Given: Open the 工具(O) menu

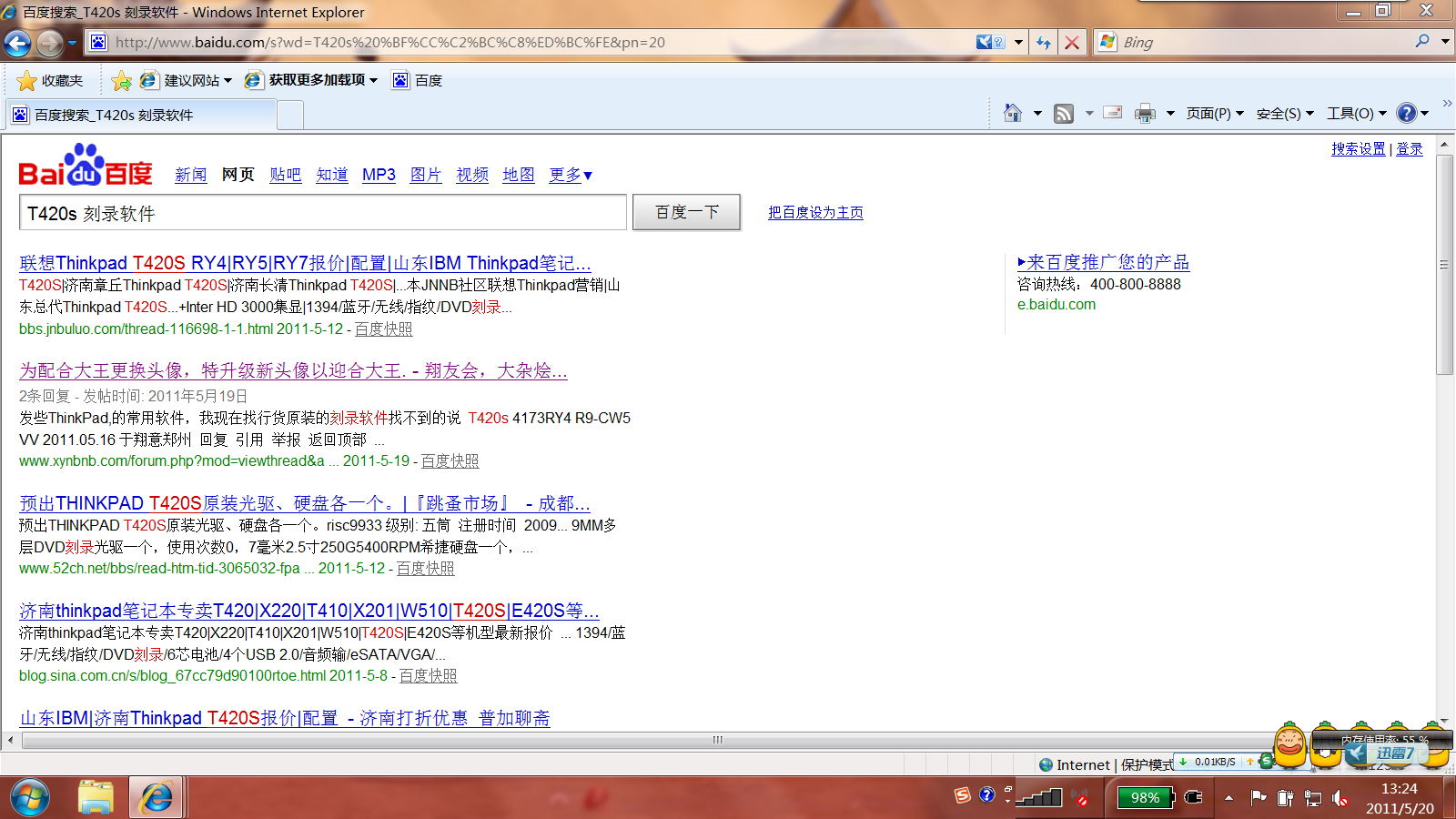Looking at the screenshot, I should (1356, 113).
